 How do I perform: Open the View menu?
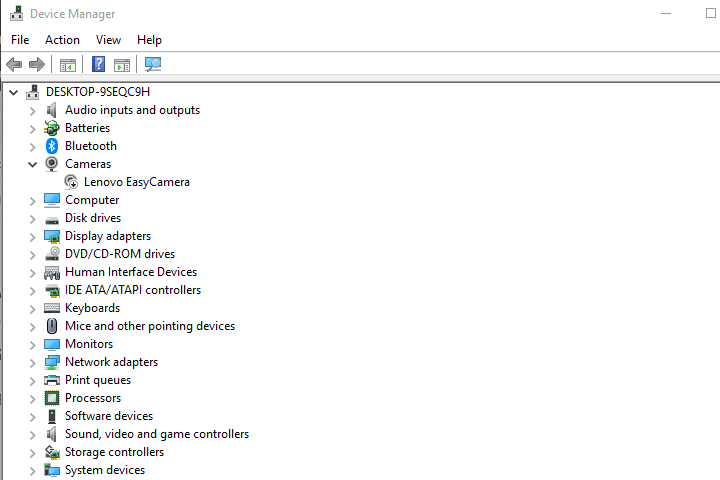tap(108, 40)
